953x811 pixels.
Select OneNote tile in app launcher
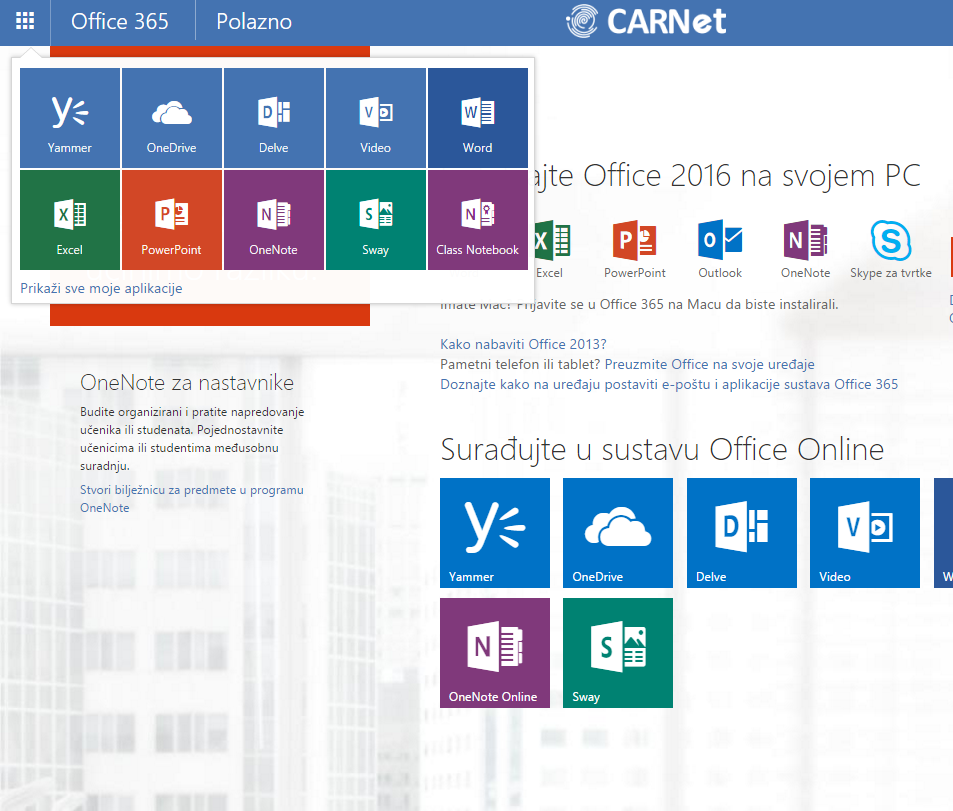coord(274,220)
